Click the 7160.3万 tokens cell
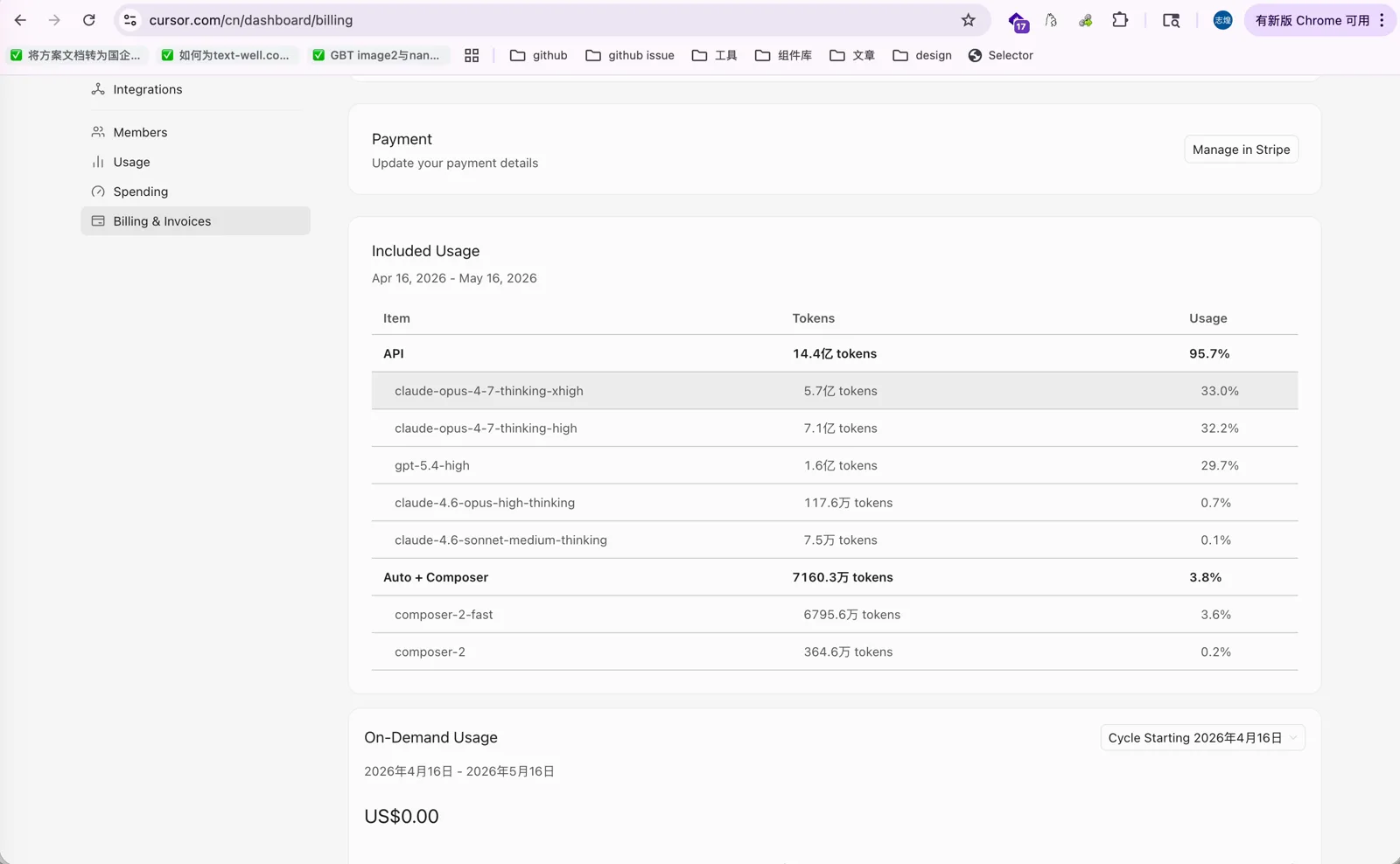The image size is (1400, 864). [x=843, y=577]
